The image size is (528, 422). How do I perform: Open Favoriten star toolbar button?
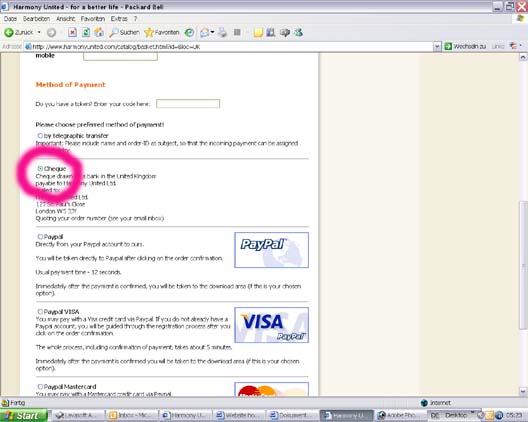(162, 32)
